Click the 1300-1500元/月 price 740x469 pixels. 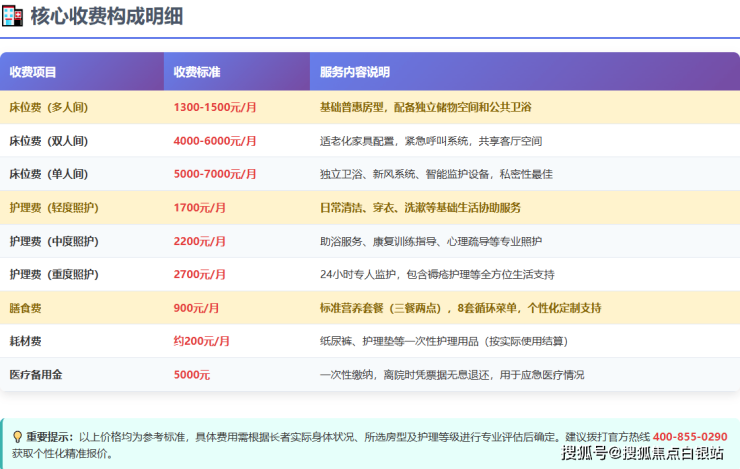click(215, 107)
